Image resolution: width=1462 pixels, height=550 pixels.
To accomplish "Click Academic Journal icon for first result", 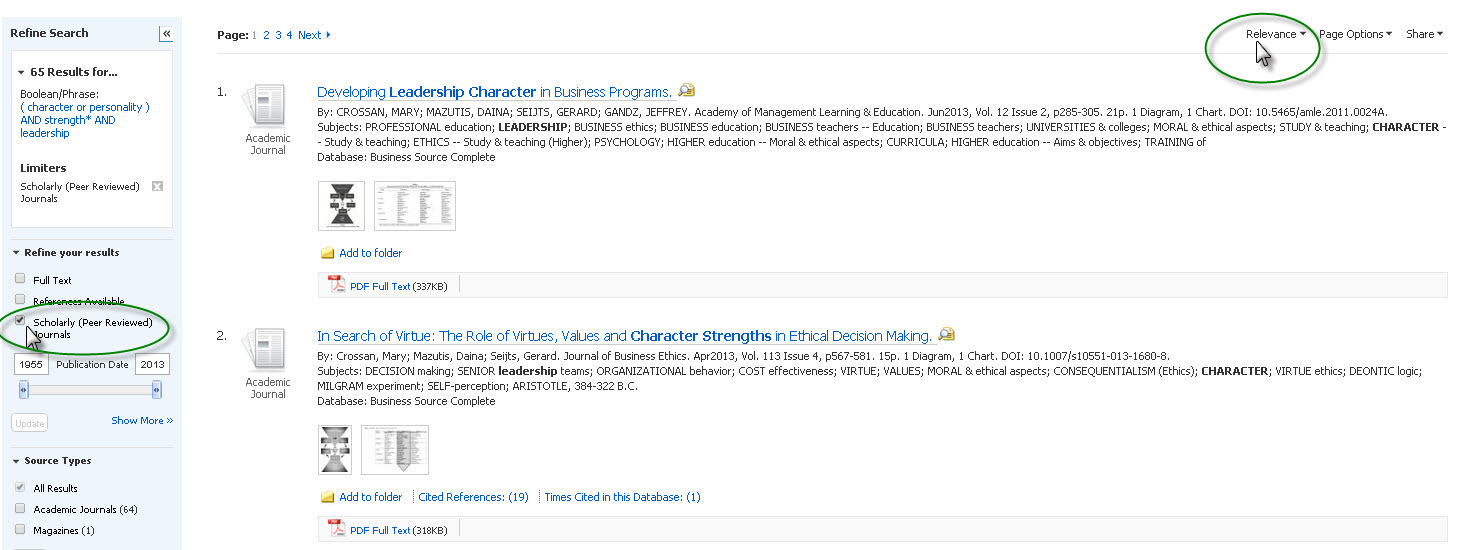I will tap(268, 106).
